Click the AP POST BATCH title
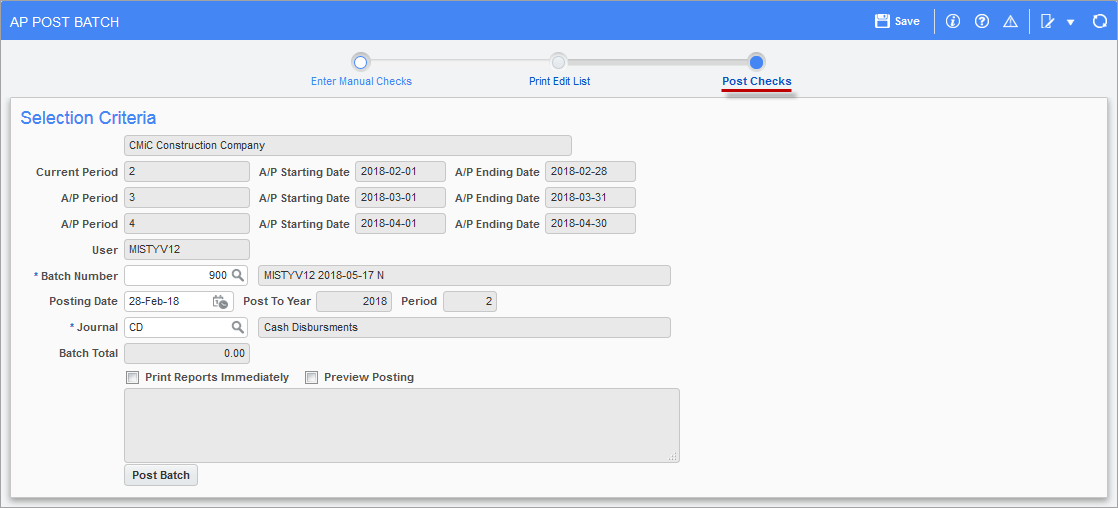This screenshot has width=1118, height=508. [65, 22]
